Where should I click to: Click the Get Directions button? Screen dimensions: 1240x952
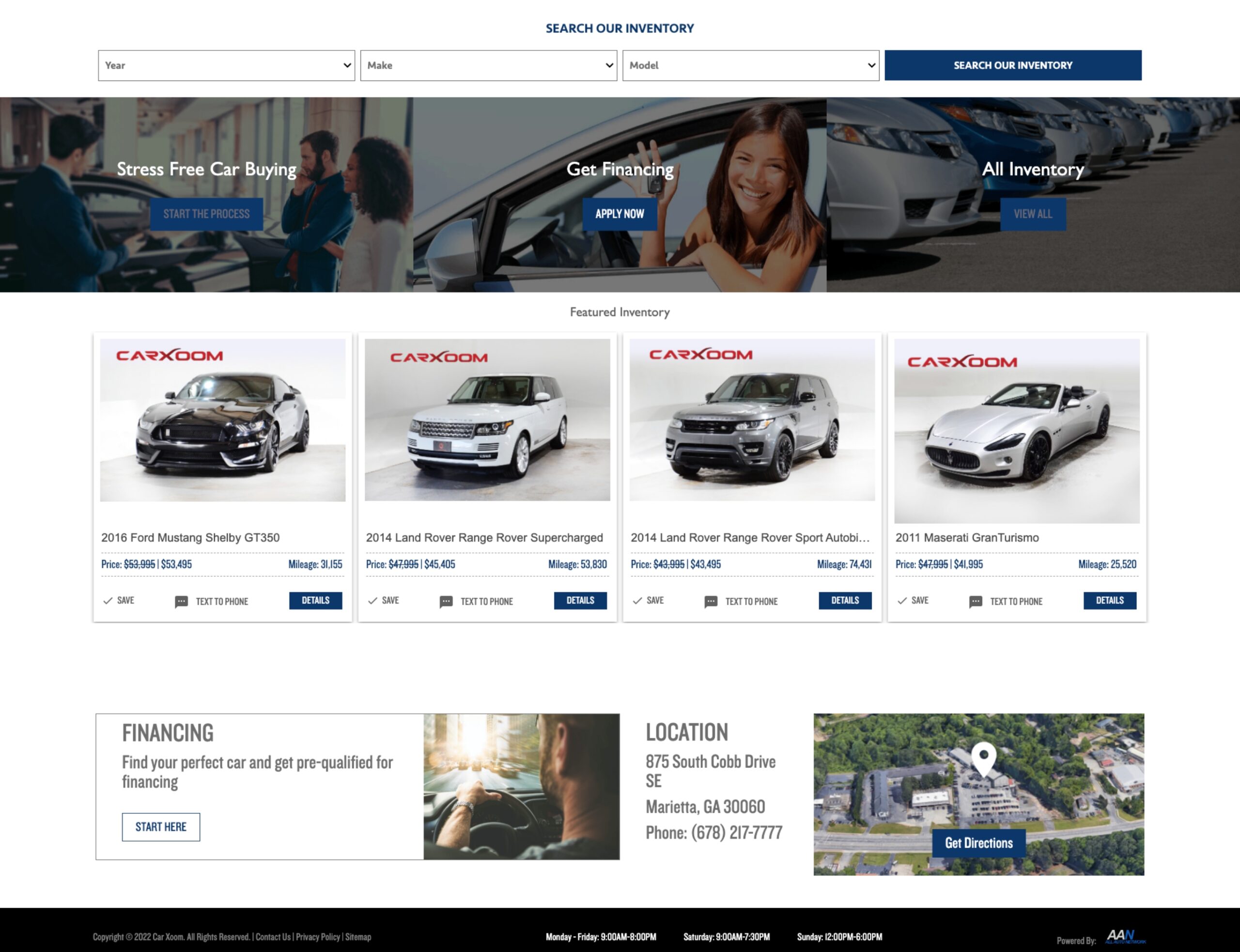(978, 843)
